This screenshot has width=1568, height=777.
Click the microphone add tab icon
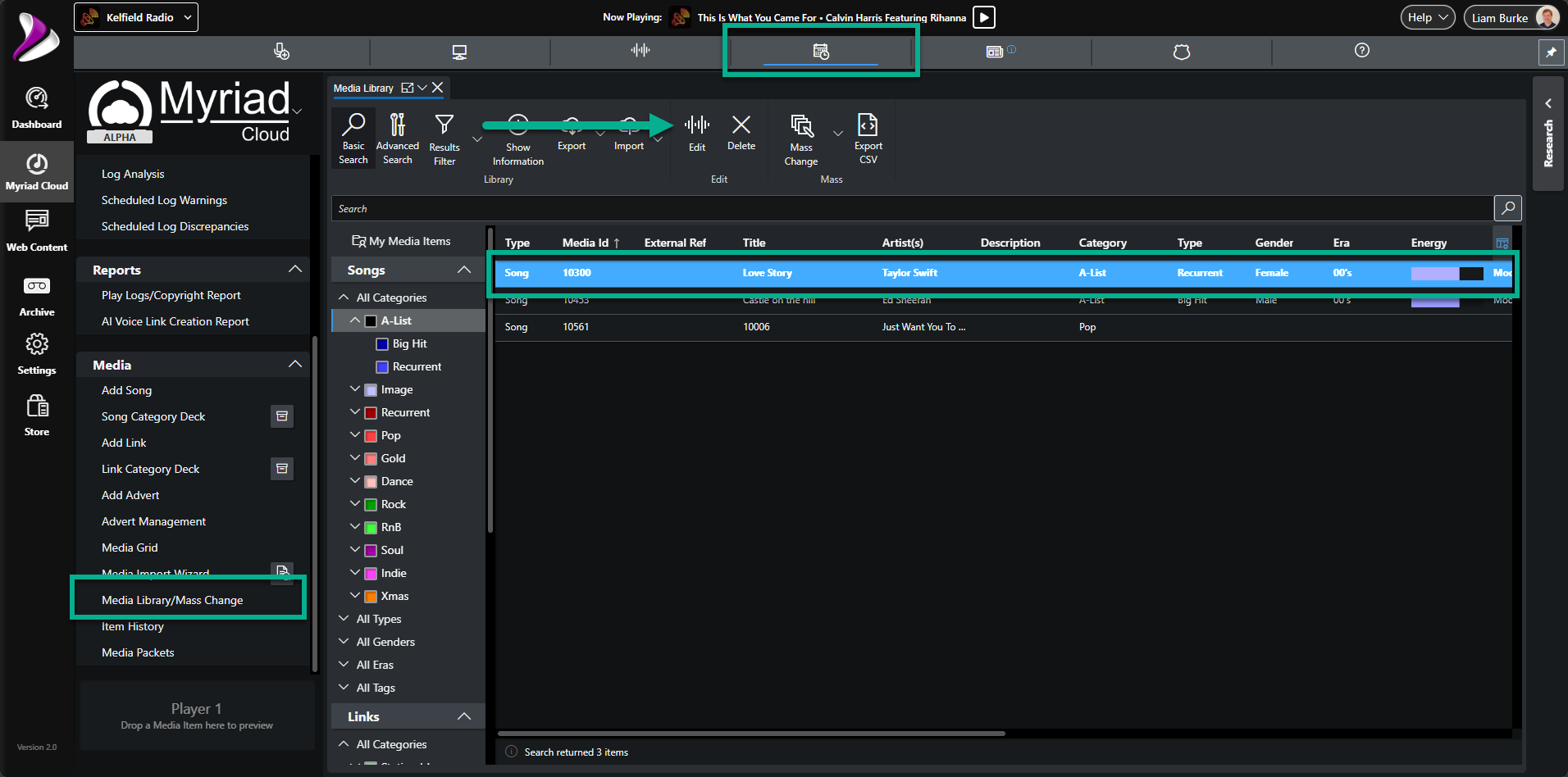281,52
